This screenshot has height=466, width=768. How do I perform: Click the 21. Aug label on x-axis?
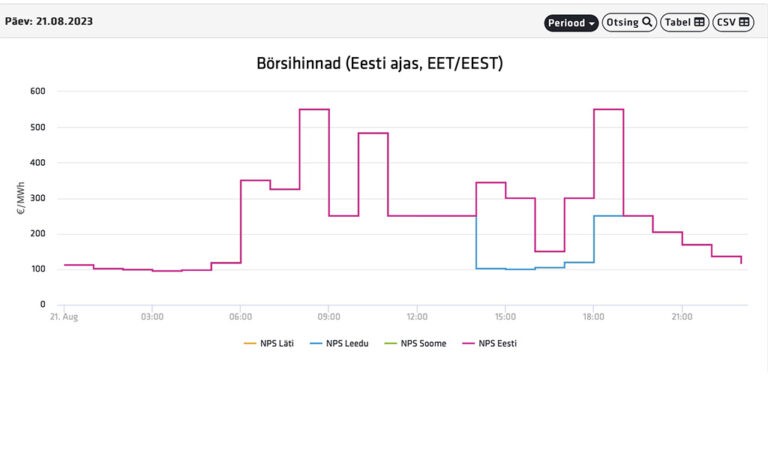tap(64, 316)
